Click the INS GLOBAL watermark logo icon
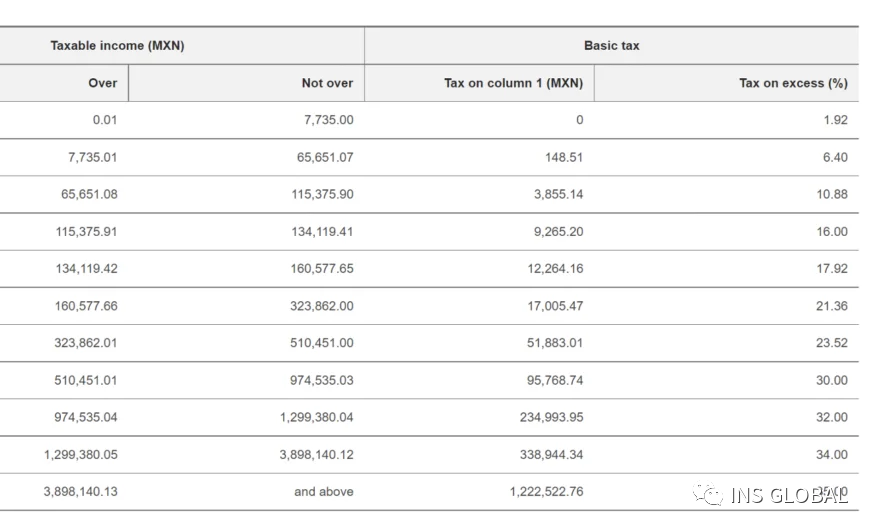 coord(709,495)
